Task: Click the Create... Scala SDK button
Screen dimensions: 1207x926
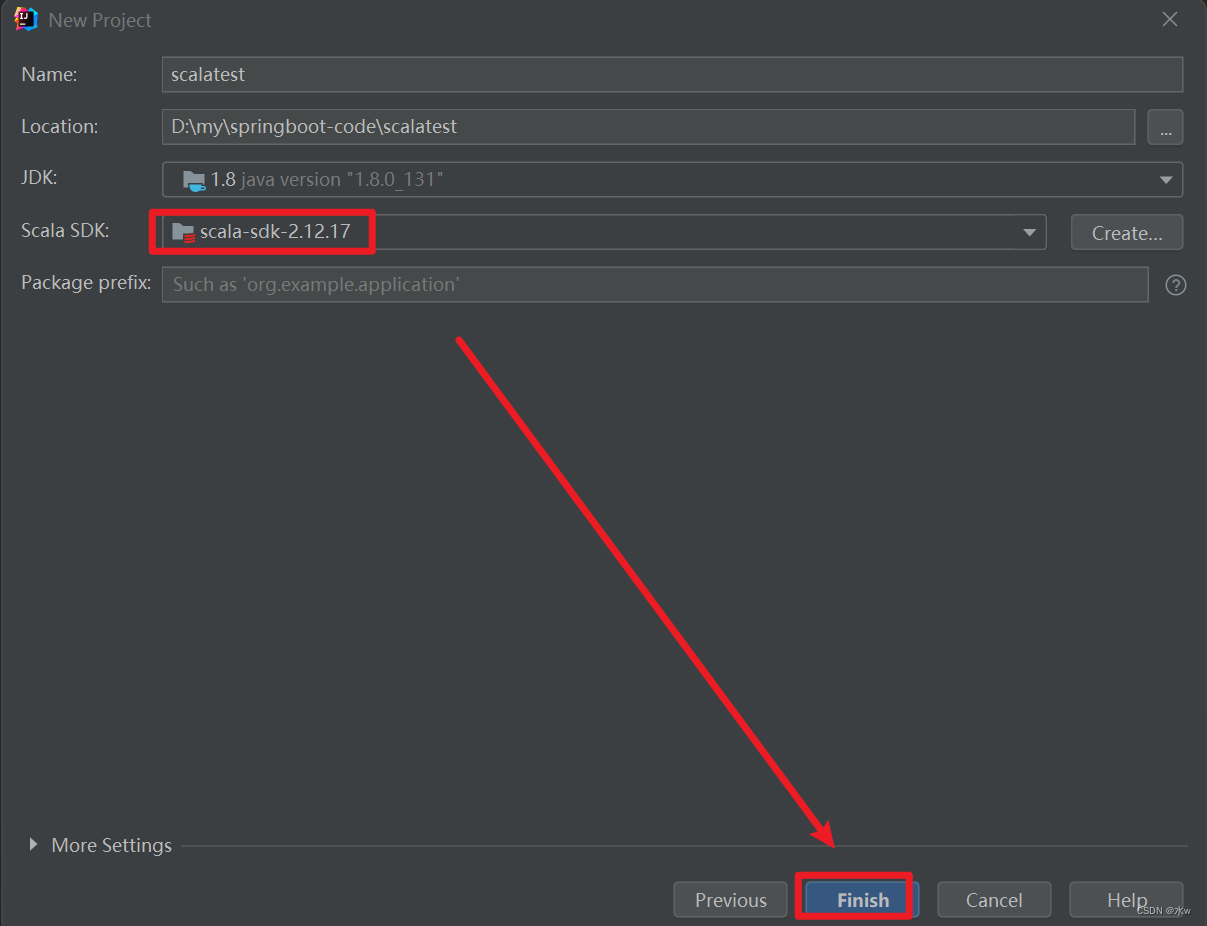Action: click(x=1127, y=232)
